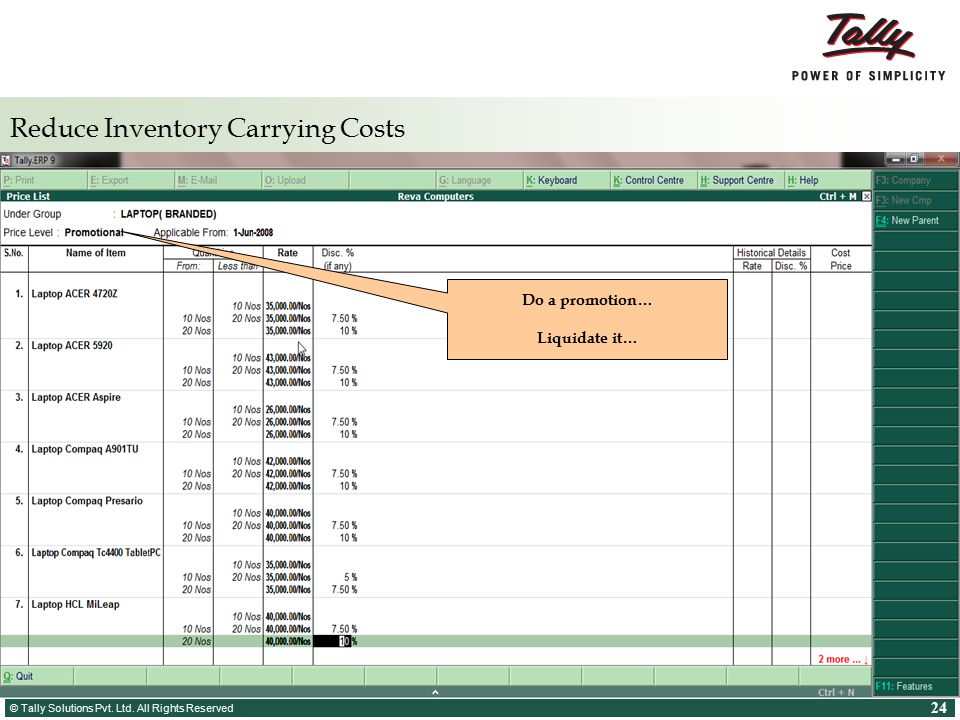
Task: Click first 26,000.00/Nos rate of ACER Aspire
Action: click(x=288, y=410)
